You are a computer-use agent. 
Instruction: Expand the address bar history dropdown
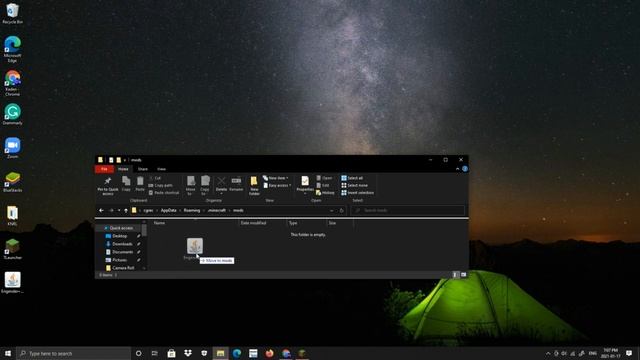click(x=331, y=211)
